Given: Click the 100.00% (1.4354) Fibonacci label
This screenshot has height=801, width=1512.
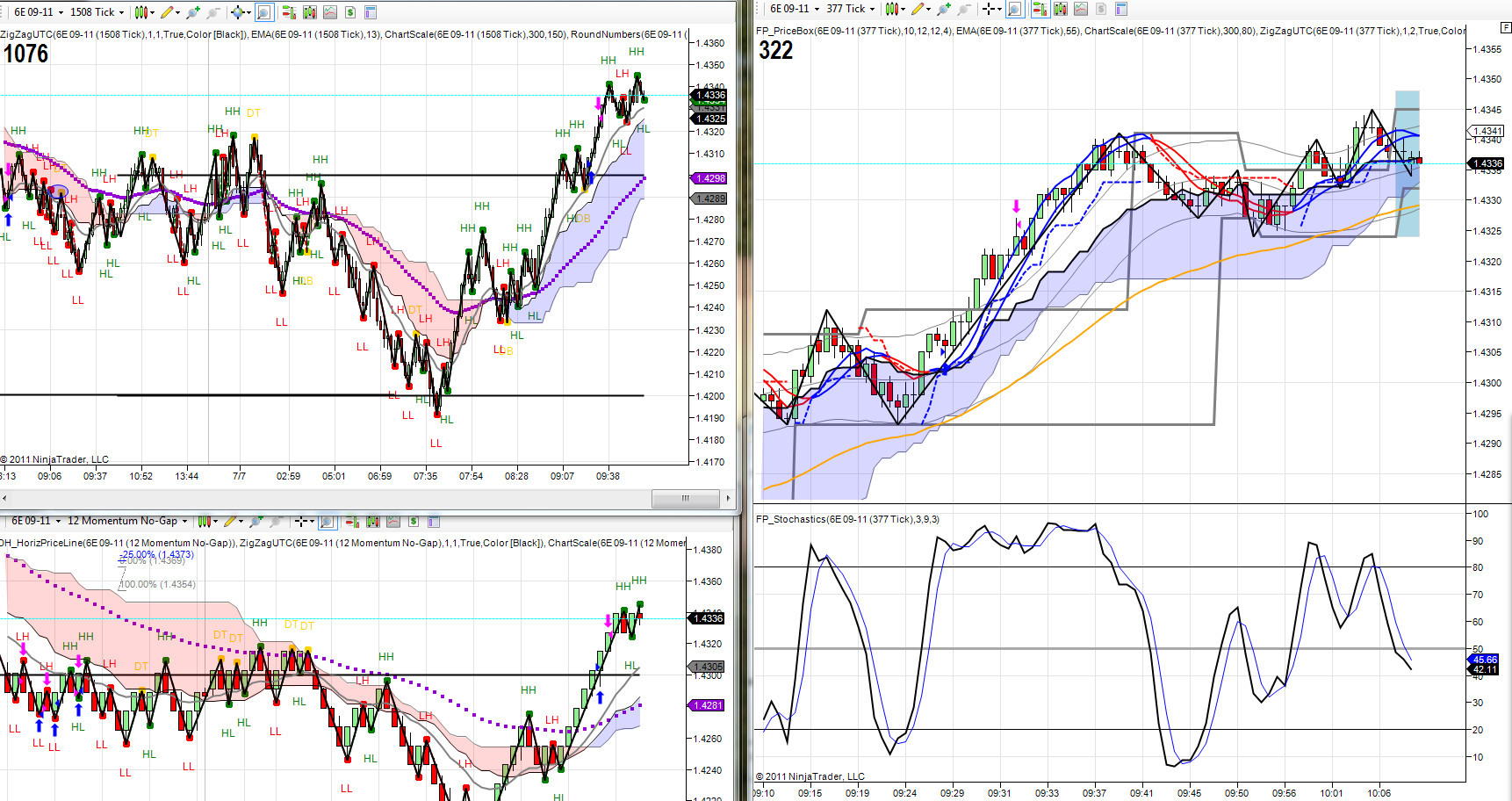Looking at the screenshot, I should click(x=158, y=584).
